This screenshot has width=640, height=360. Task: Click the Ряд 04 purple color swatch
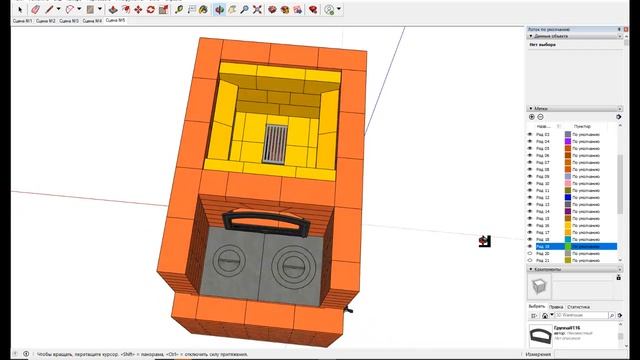click(568, 141)
